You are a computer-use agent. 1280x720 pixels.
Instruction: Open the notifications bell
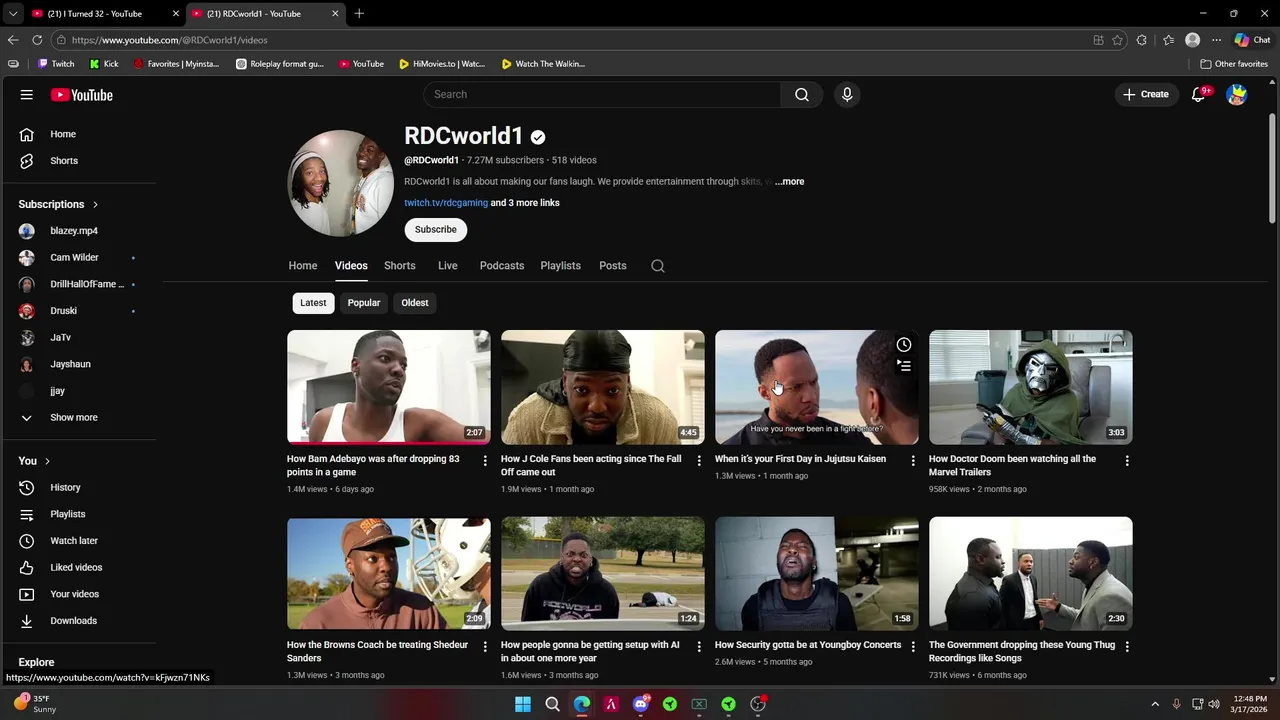point(1199,94)
